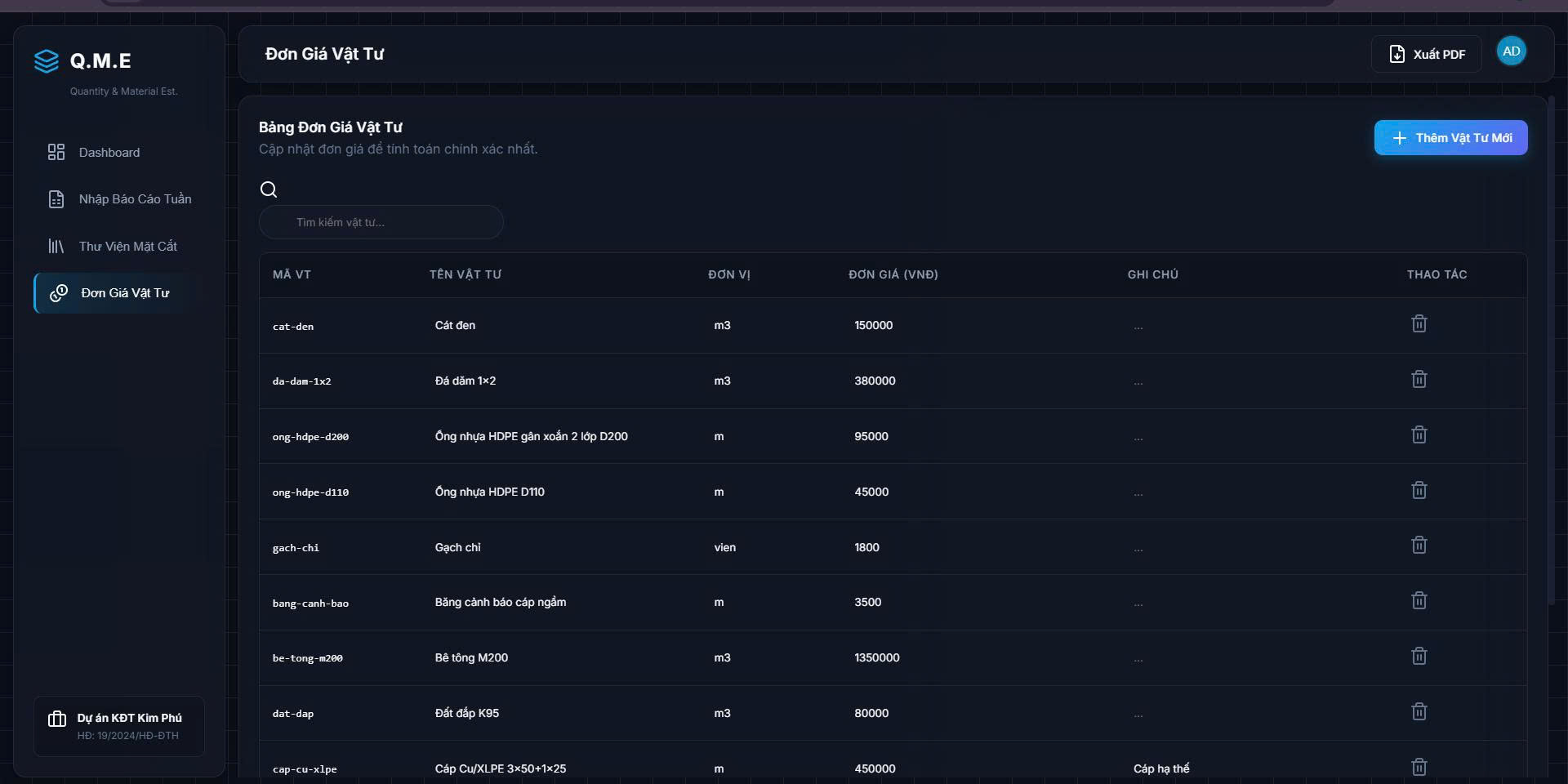The height and width of the screenshot is (784, 1568).
Task: Click the Đất đắp K95 material name
Action: (467, 713)
